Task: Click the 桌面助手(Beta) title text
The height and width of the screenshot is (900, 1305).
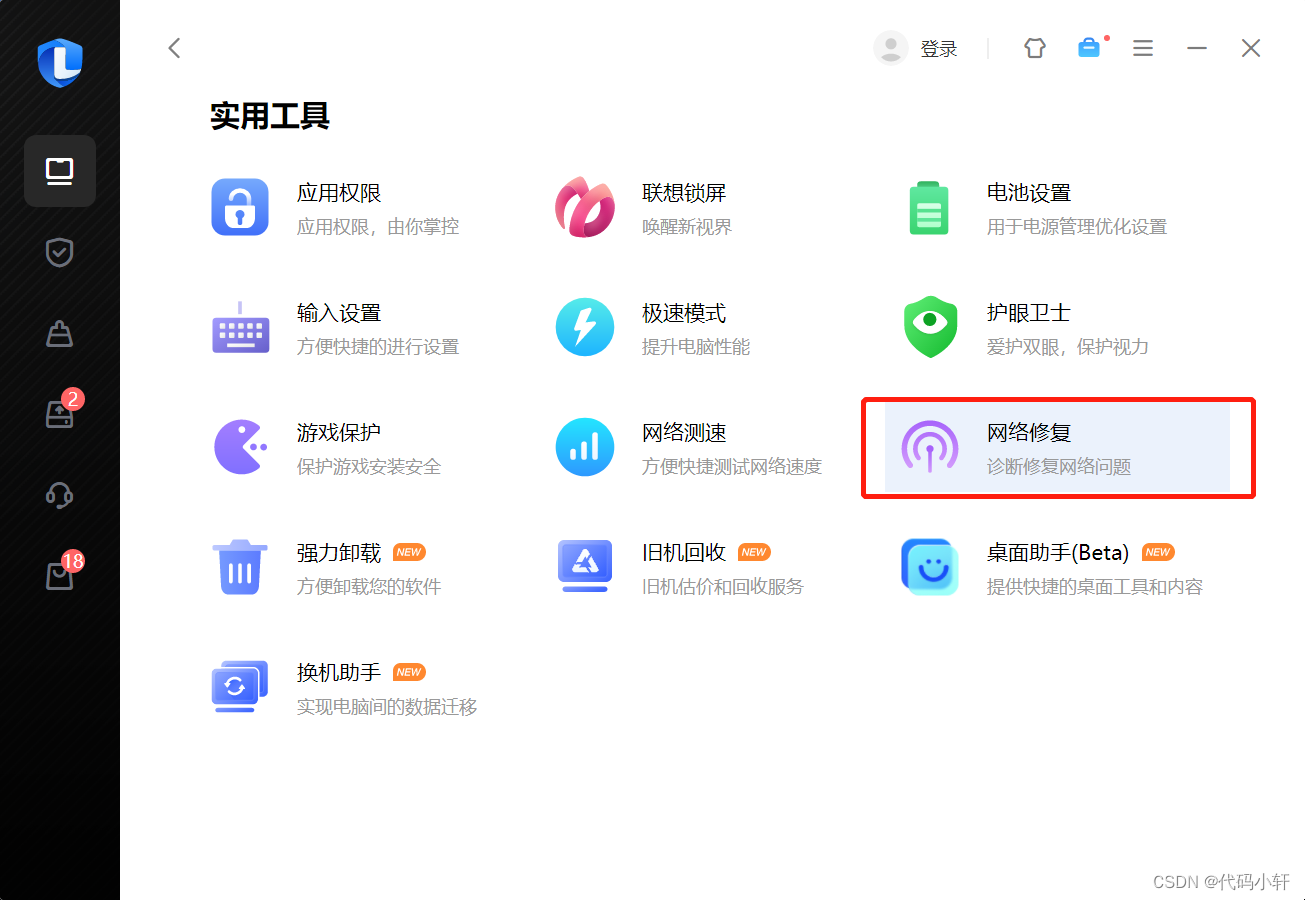Action: pyautogui.click(x=1058, y=553)
